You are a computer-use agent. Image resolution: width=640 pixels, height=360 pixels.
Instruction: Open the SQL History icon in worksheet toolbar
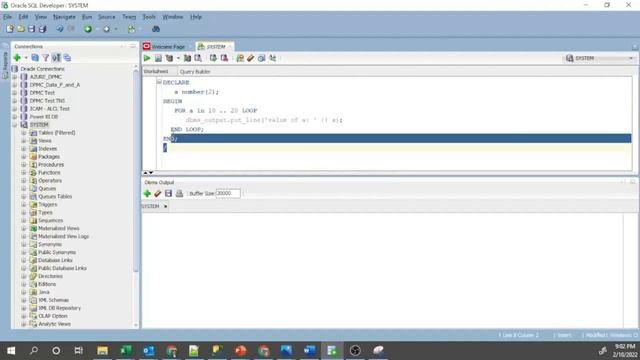tap(262, 58)
